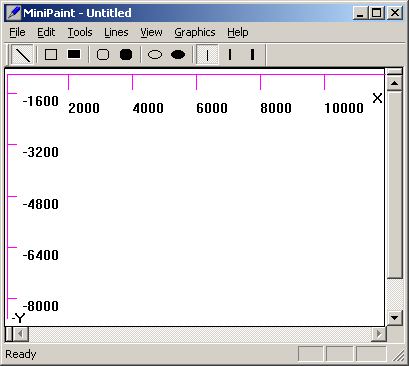Close the MiniPaint window

click(x=395, y=13)
